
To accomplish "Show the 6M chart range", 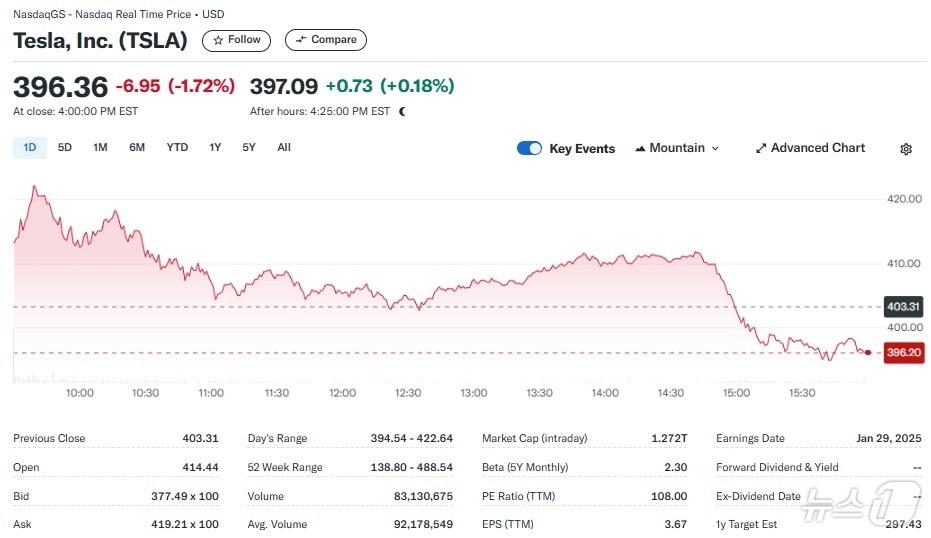I will 137,148.
